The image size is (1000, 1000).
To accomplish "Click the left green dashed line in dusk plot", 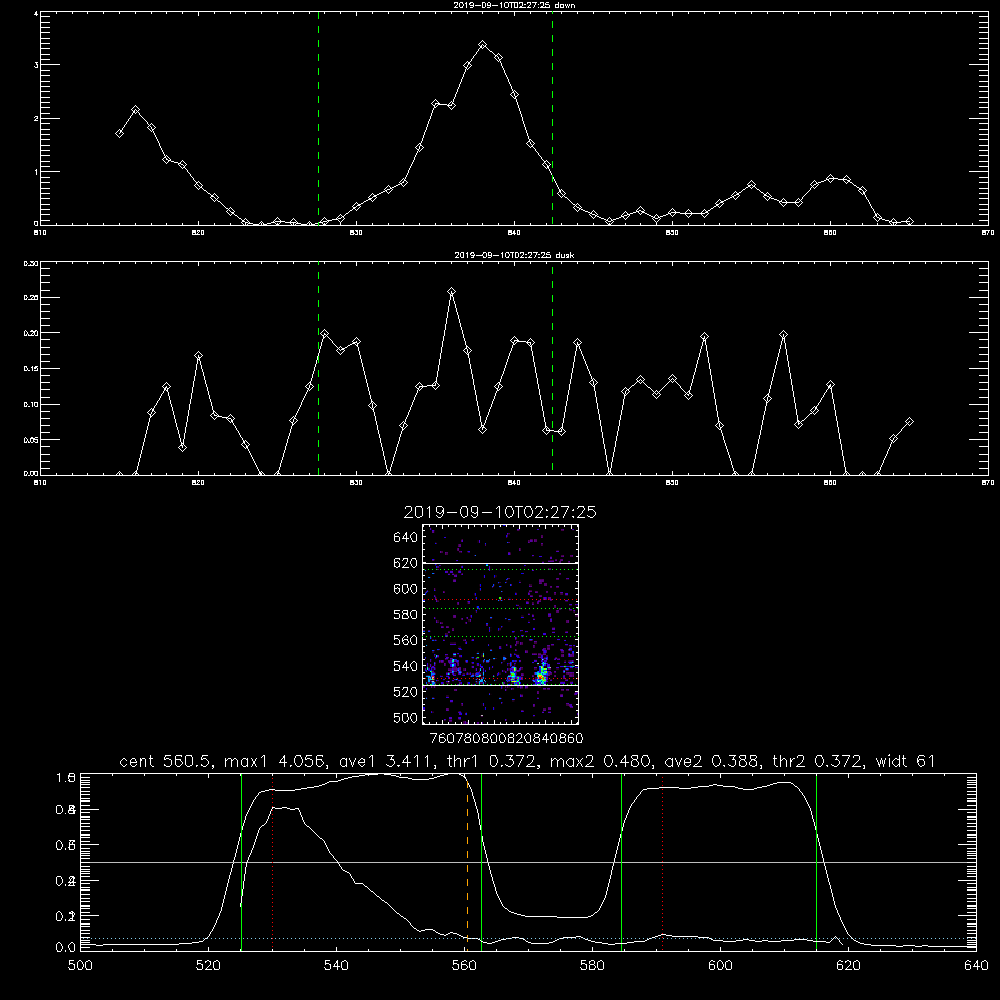I will (x=318, y=370).
